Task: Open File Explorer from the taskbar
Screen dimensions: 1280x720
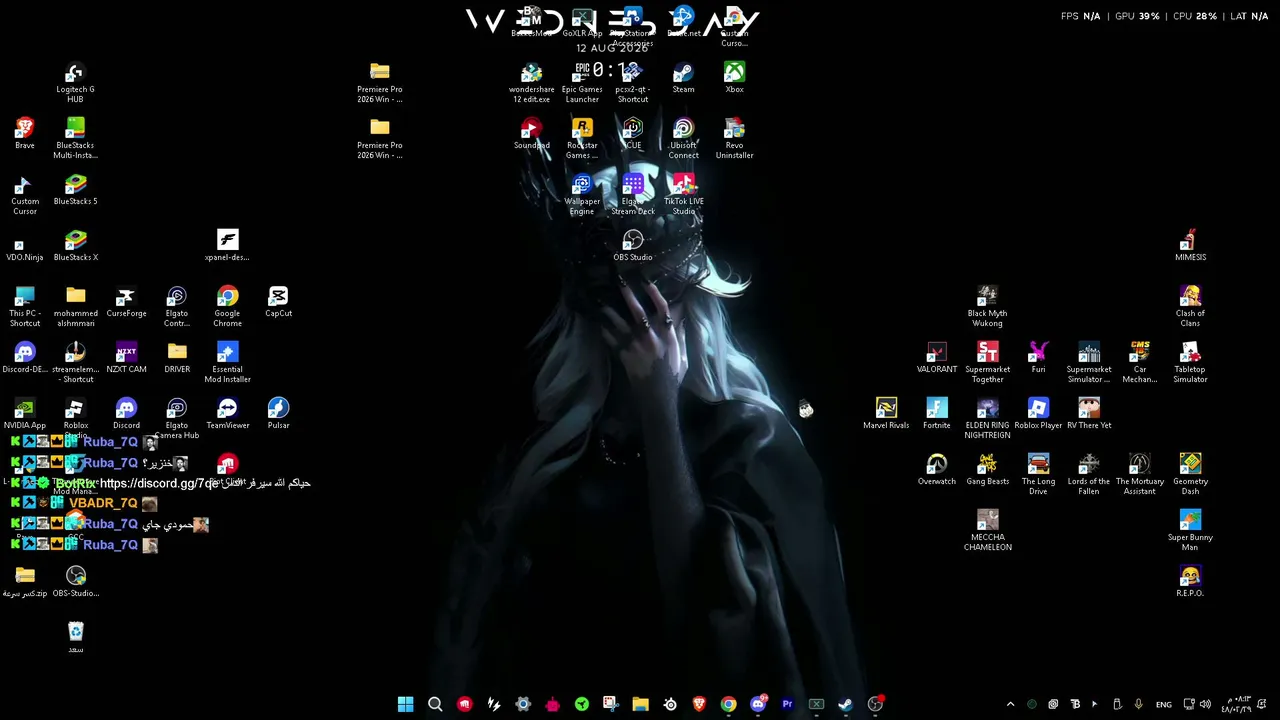Action: [x=640, y=704]
